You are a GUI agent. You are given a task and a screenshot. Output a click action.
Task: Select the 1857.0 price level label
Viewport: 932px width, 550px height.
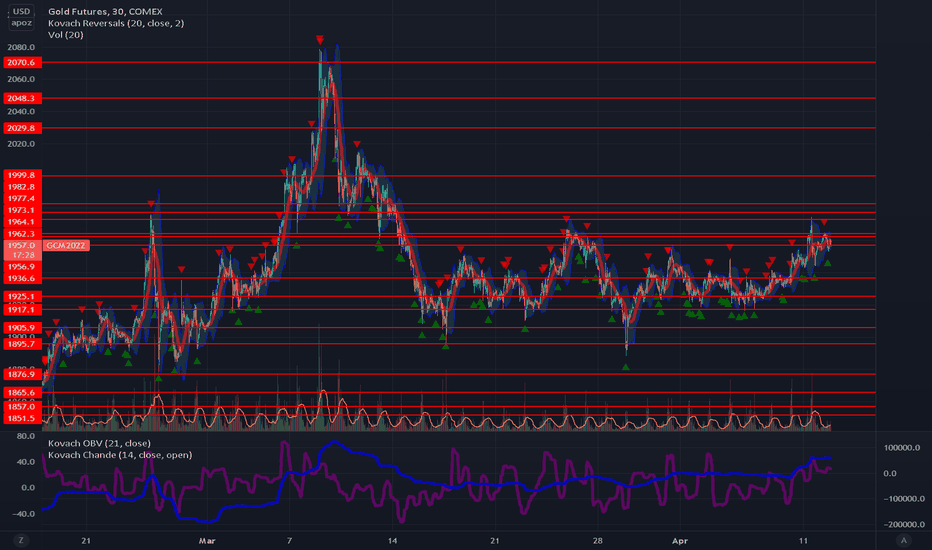coord(23,407)
